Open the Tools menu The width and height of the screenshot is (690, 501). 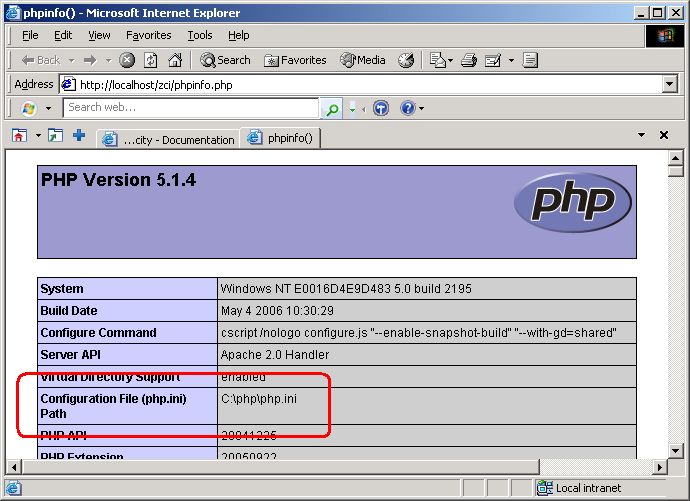pyautogui.click(x=200, y=35)
